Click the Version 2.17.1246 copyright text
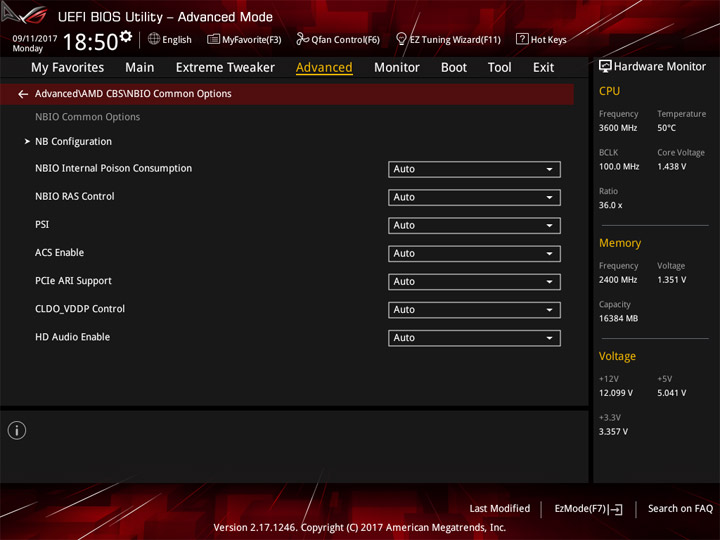Screen dimensions: 720x540 pos(360,527)
